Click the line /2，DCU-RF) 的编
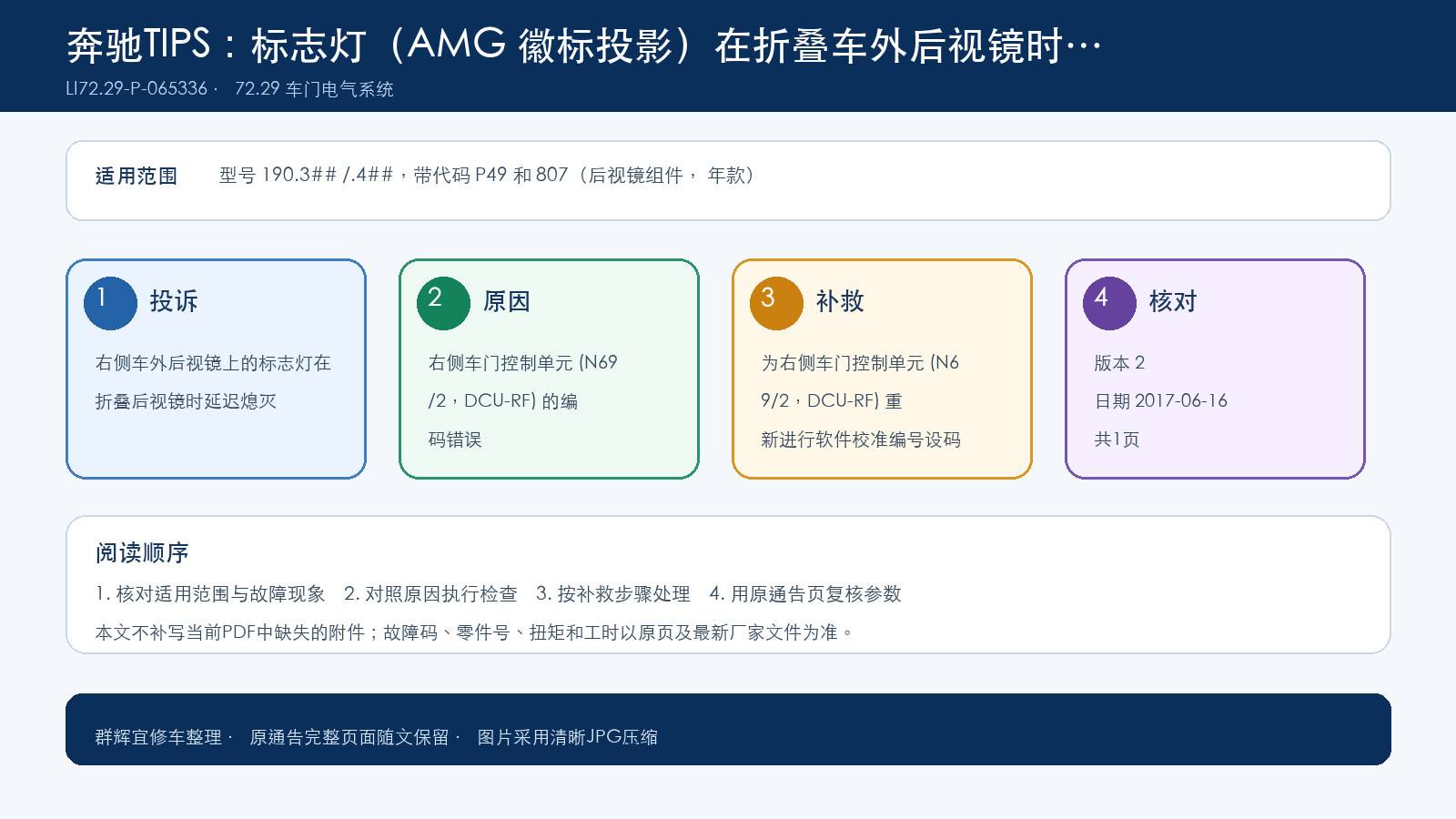The width and height of the screenshot is (1456, 819). (x=503, y=401)
